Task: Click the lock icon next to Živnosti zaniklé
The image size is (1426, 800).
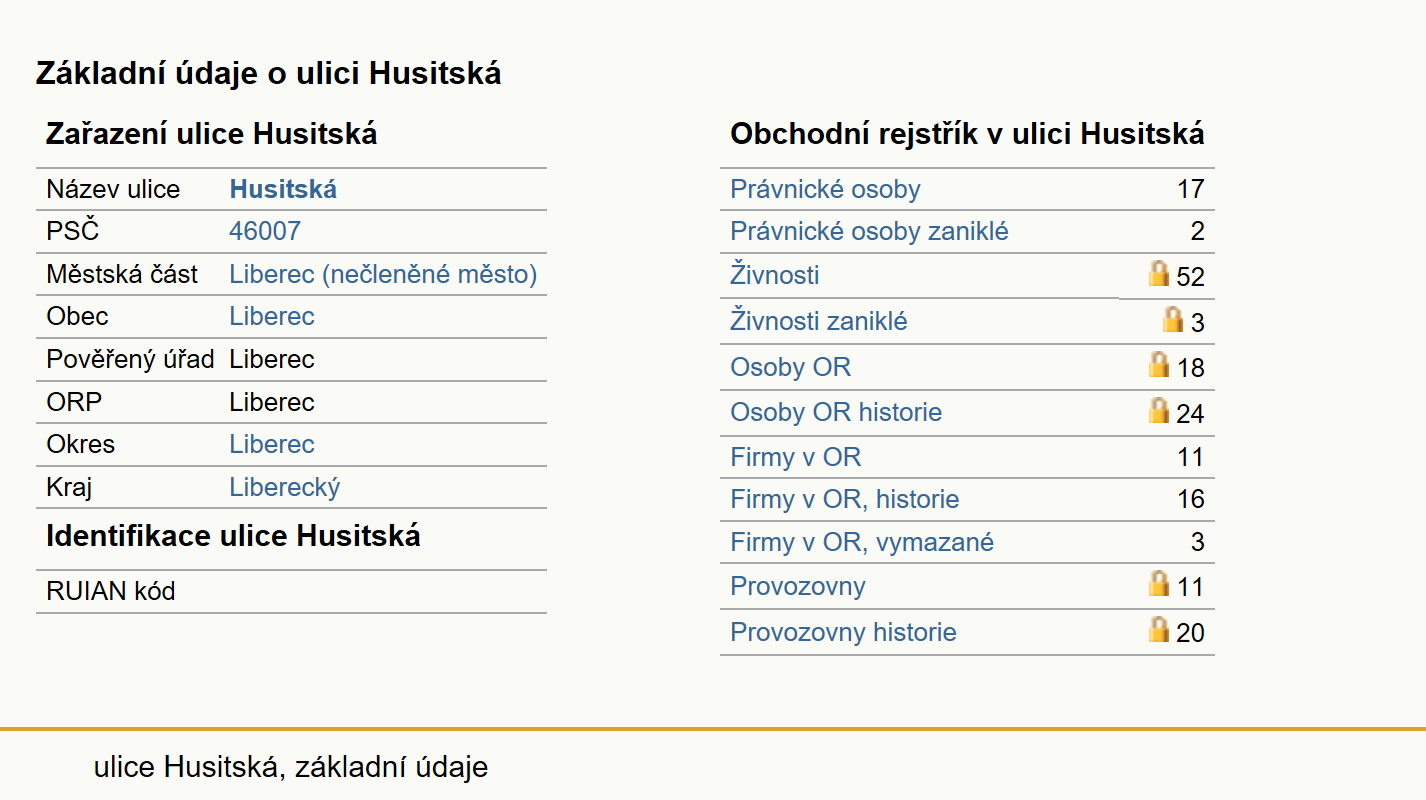Action: pos(1173,319)
